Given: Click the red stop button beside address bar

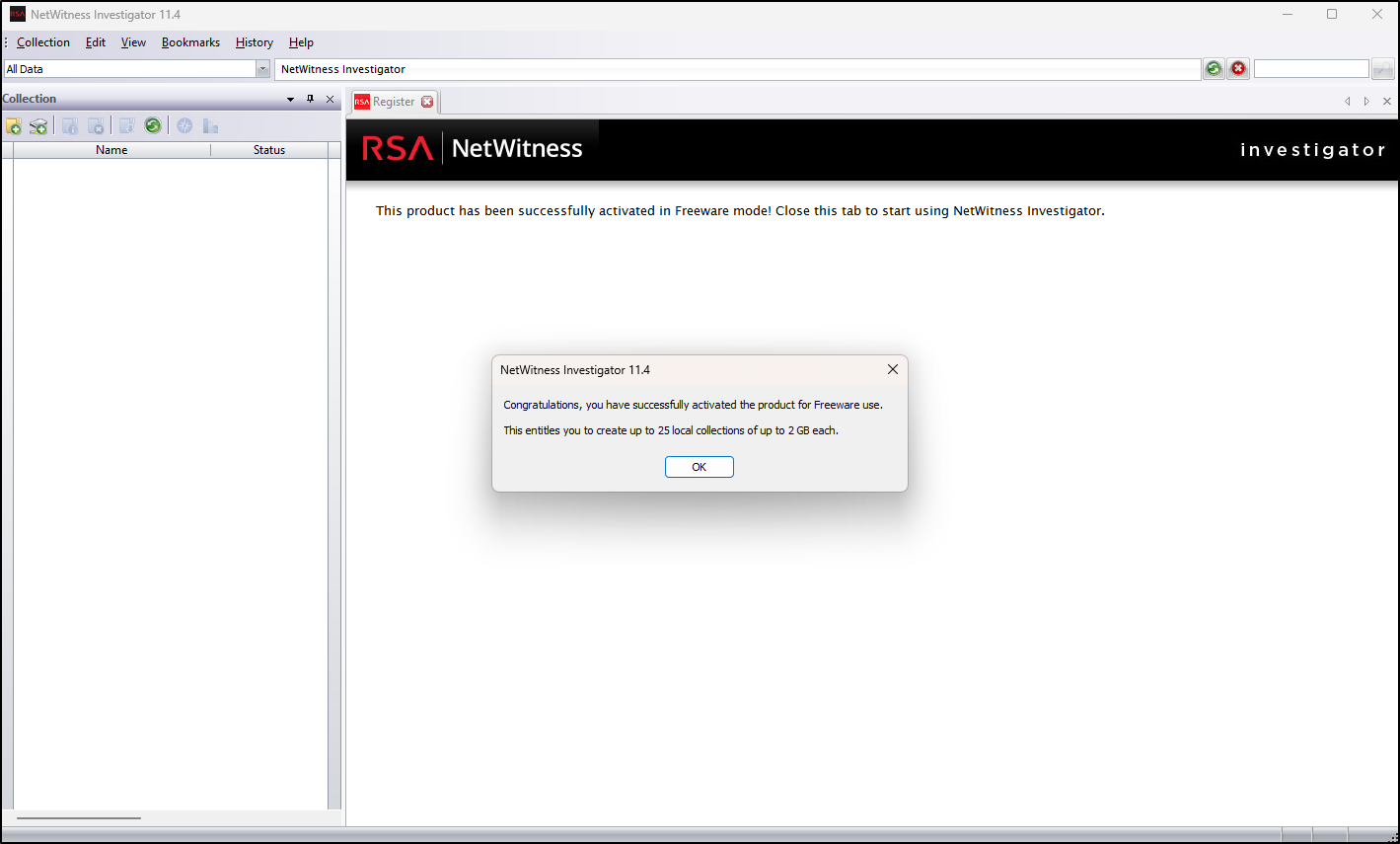Looking at the screenshot, I should pyautogui.click(x=1238, y=69).
